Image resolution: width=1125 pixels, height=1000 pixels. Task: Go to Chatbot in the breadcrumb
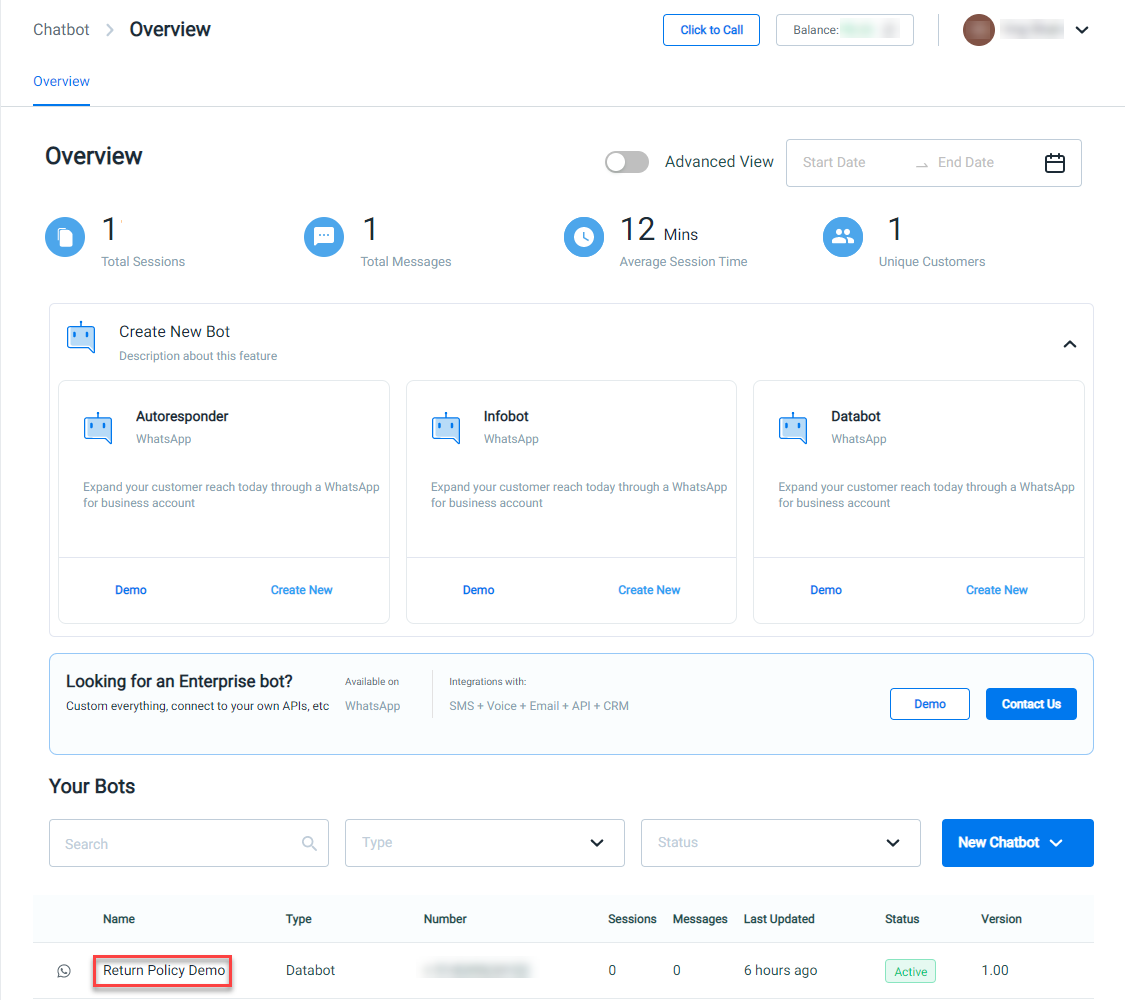coord(62,29)
